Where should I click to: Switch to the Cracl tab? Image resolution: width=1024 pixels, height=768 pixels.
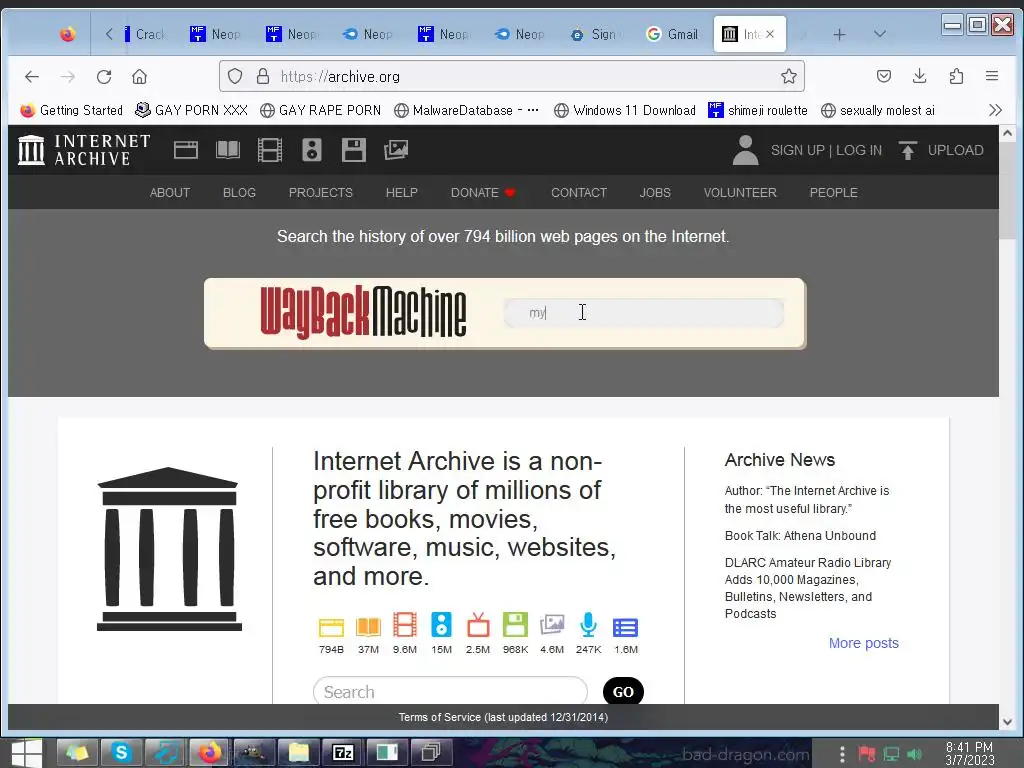(145, 34)
